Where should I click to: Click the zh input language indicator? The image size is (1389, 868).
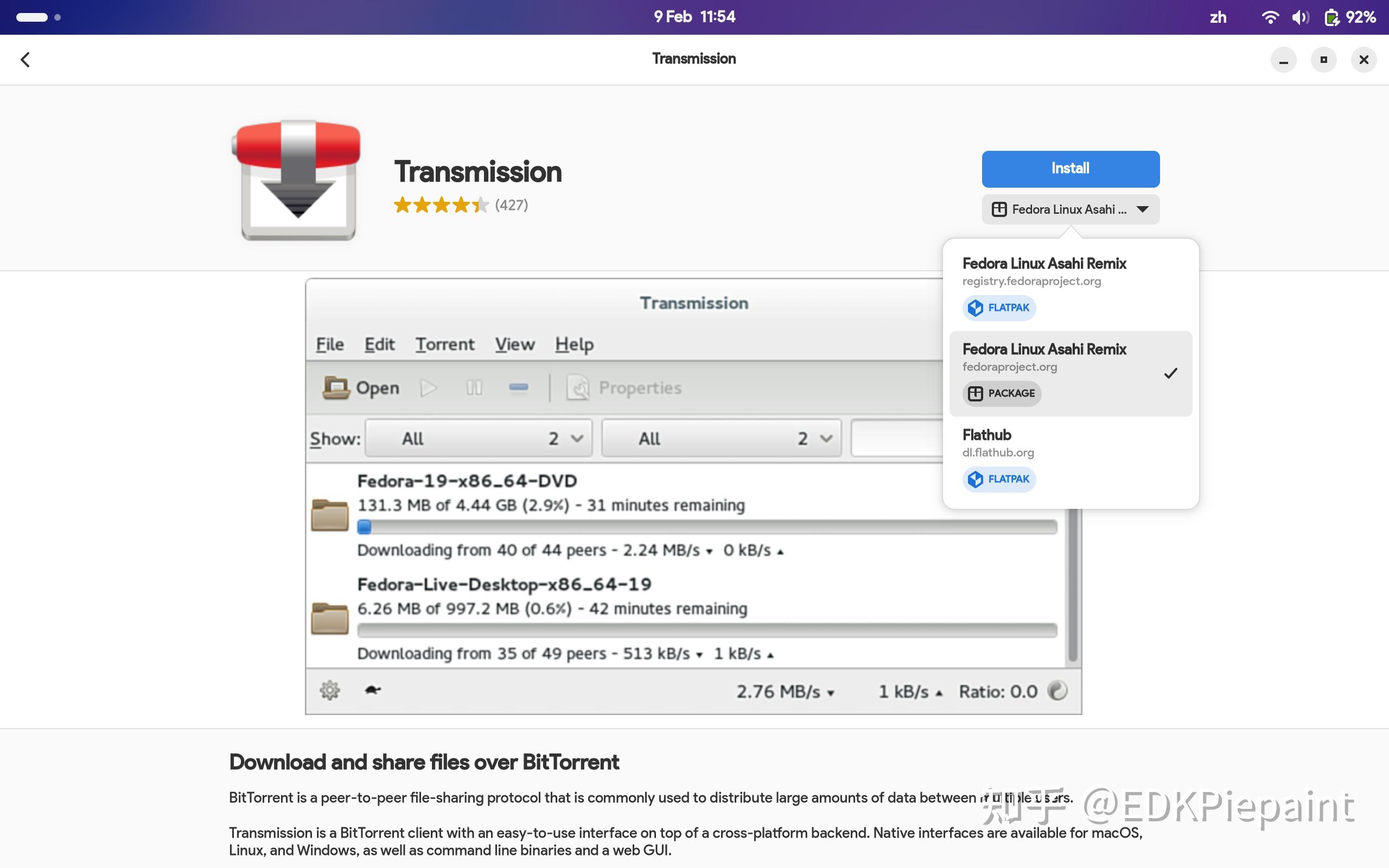[x=1218, y=17]
